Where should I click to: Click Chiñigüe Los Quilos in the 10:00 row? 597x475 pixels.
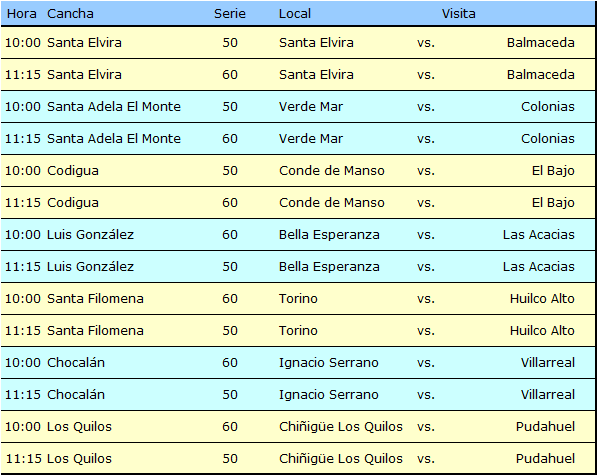(341, 426)
